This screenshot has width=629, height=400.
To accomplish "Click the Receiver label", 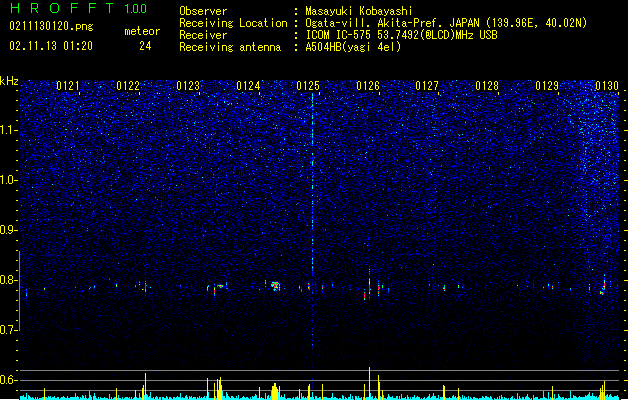I will 203,35.
